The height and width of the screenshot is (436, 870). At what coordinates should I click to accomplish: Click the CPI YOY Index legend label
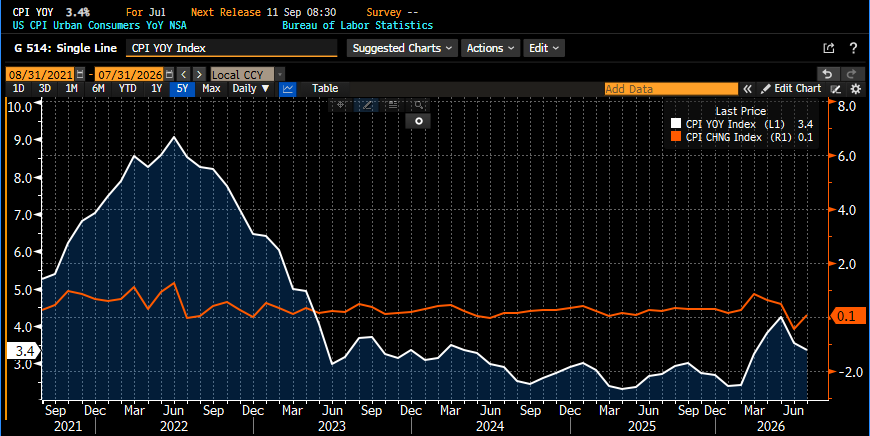721,124
